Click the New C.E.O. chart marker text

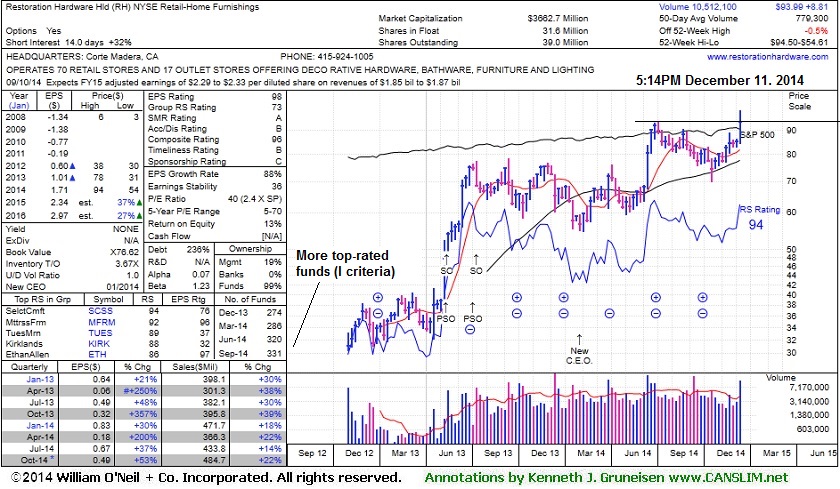pyautogui.click(x=579, y=356)
